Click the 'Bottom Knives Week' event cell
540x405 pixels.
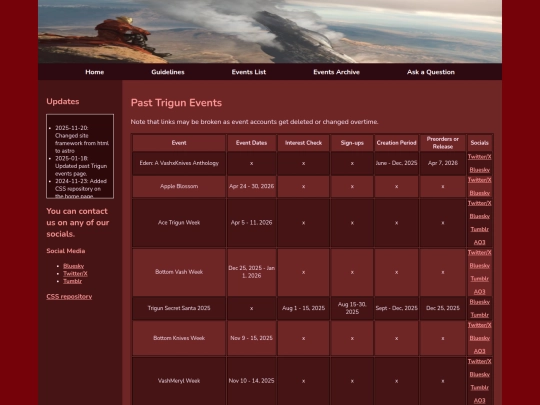tap(179, 338)
